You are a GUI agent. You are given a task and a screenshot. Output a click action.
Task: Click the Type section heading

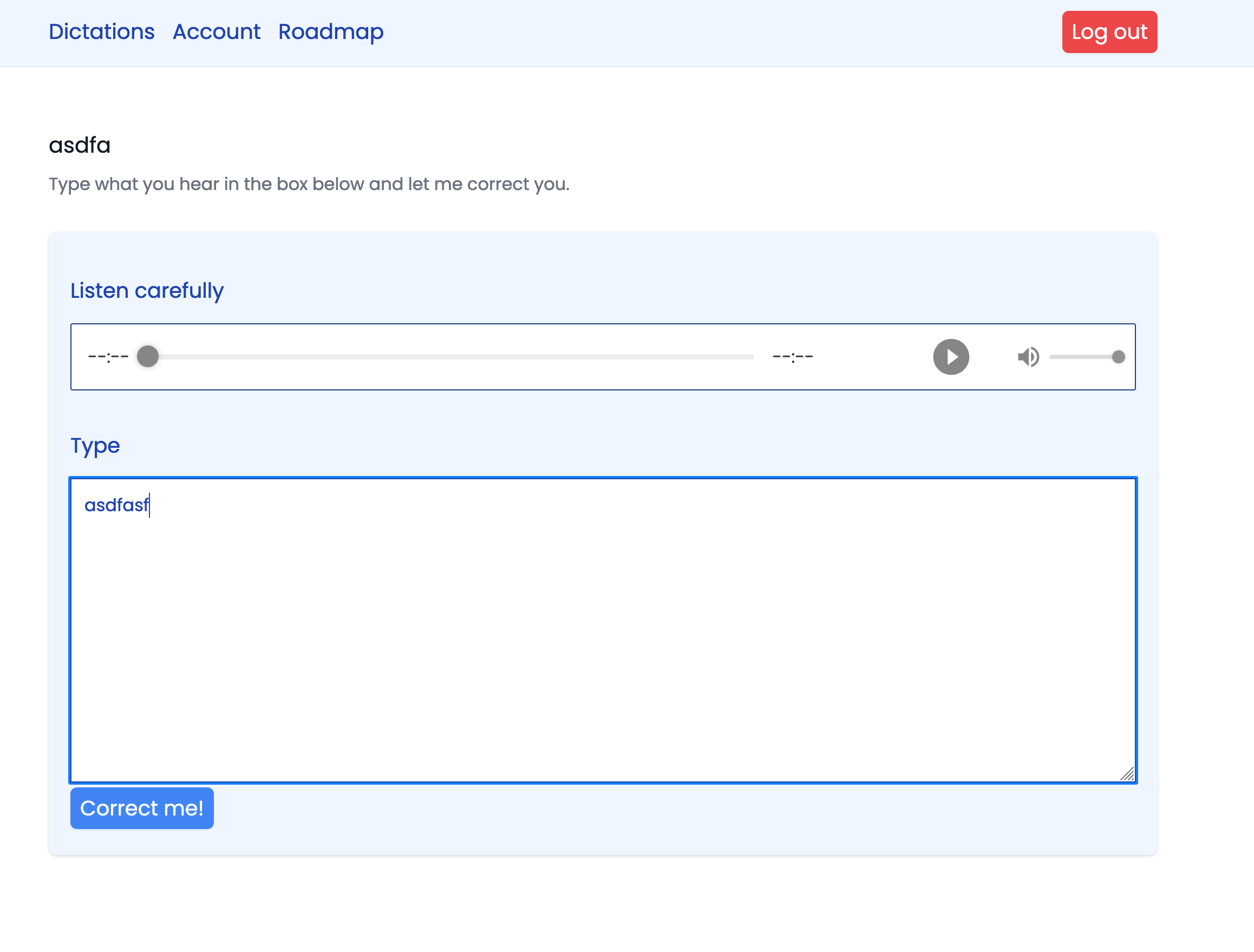point(95,446)
